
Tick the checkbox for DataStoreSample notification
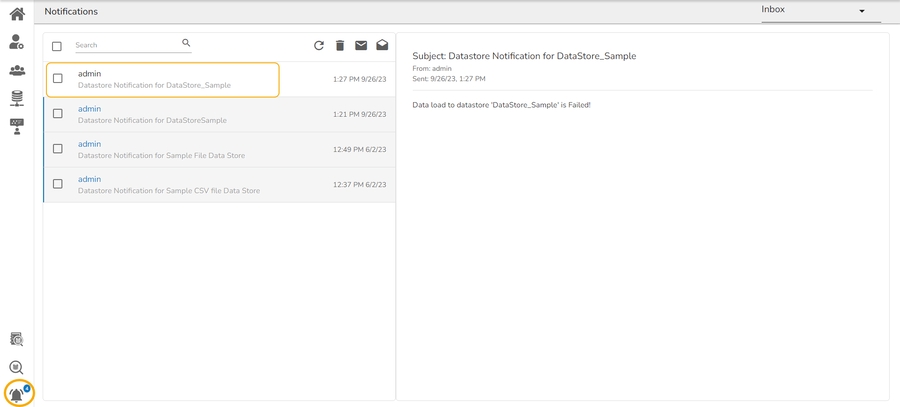[x=58, y=114]
